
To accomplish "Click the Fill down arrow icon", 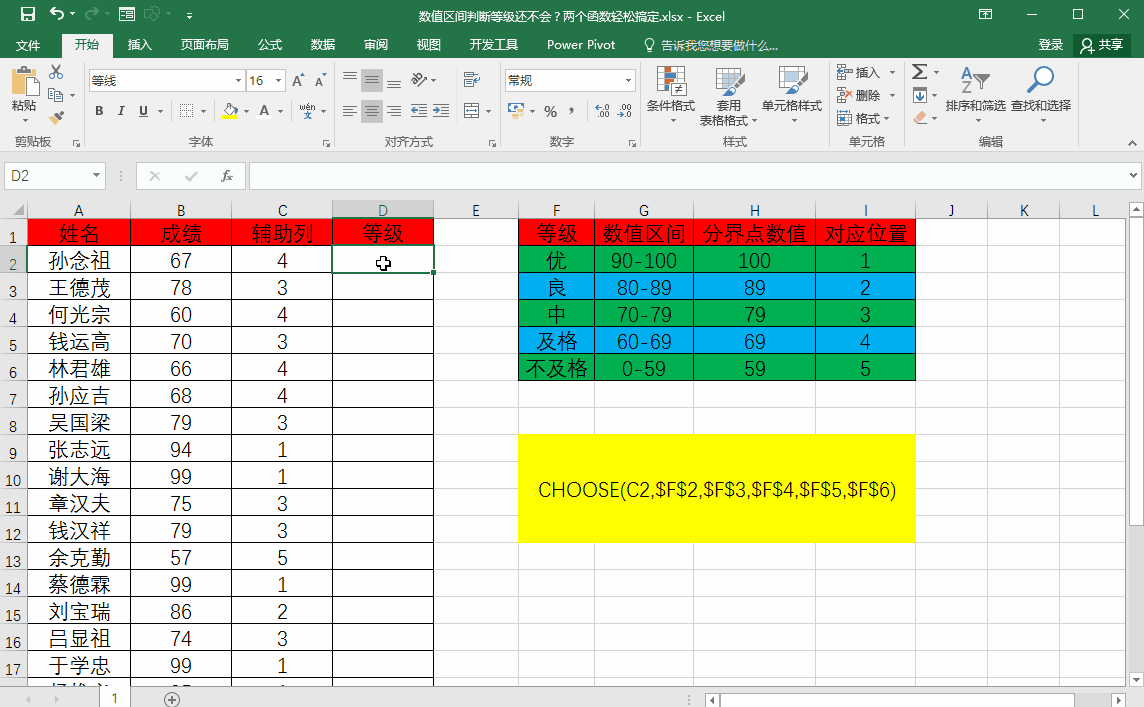I will pyautogui.click(x=920, y=95).
